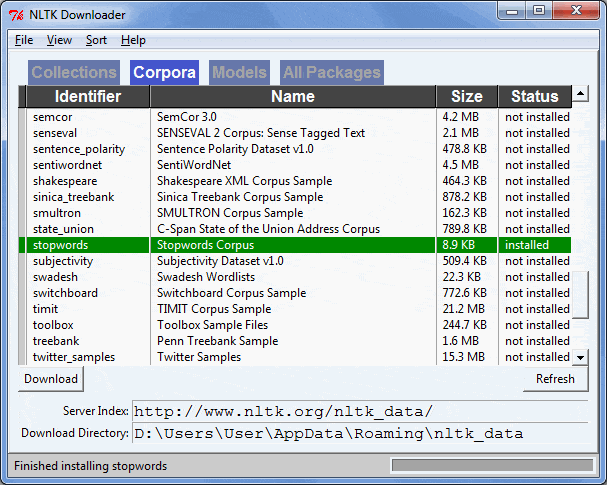Click SENSEVAL 2 Corpus: Sense Tagged Text
Viewport: 607px width, 485px height.
click(x=261, y=133)
